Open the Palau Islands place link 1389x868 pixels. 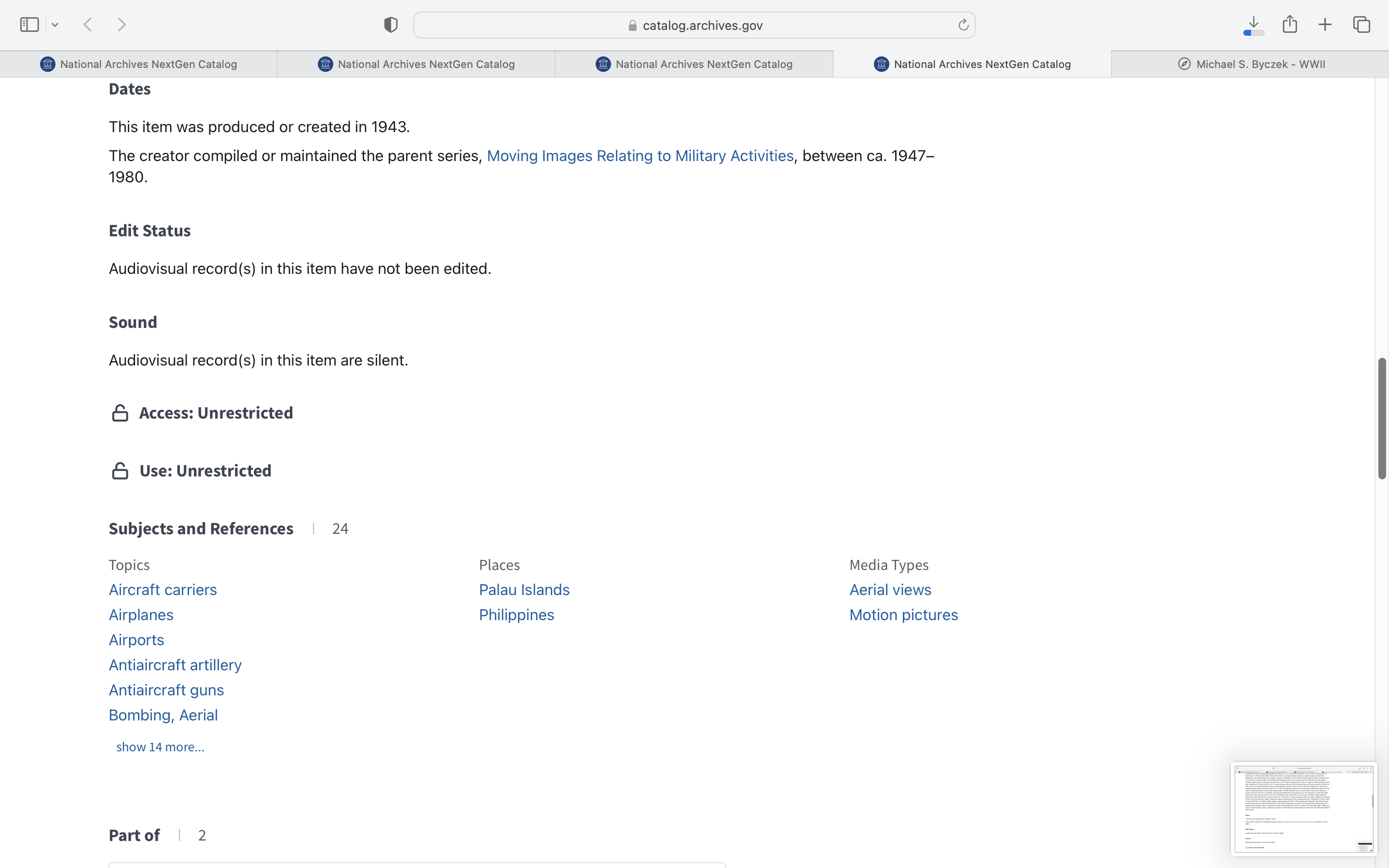[x=524, y=590]
